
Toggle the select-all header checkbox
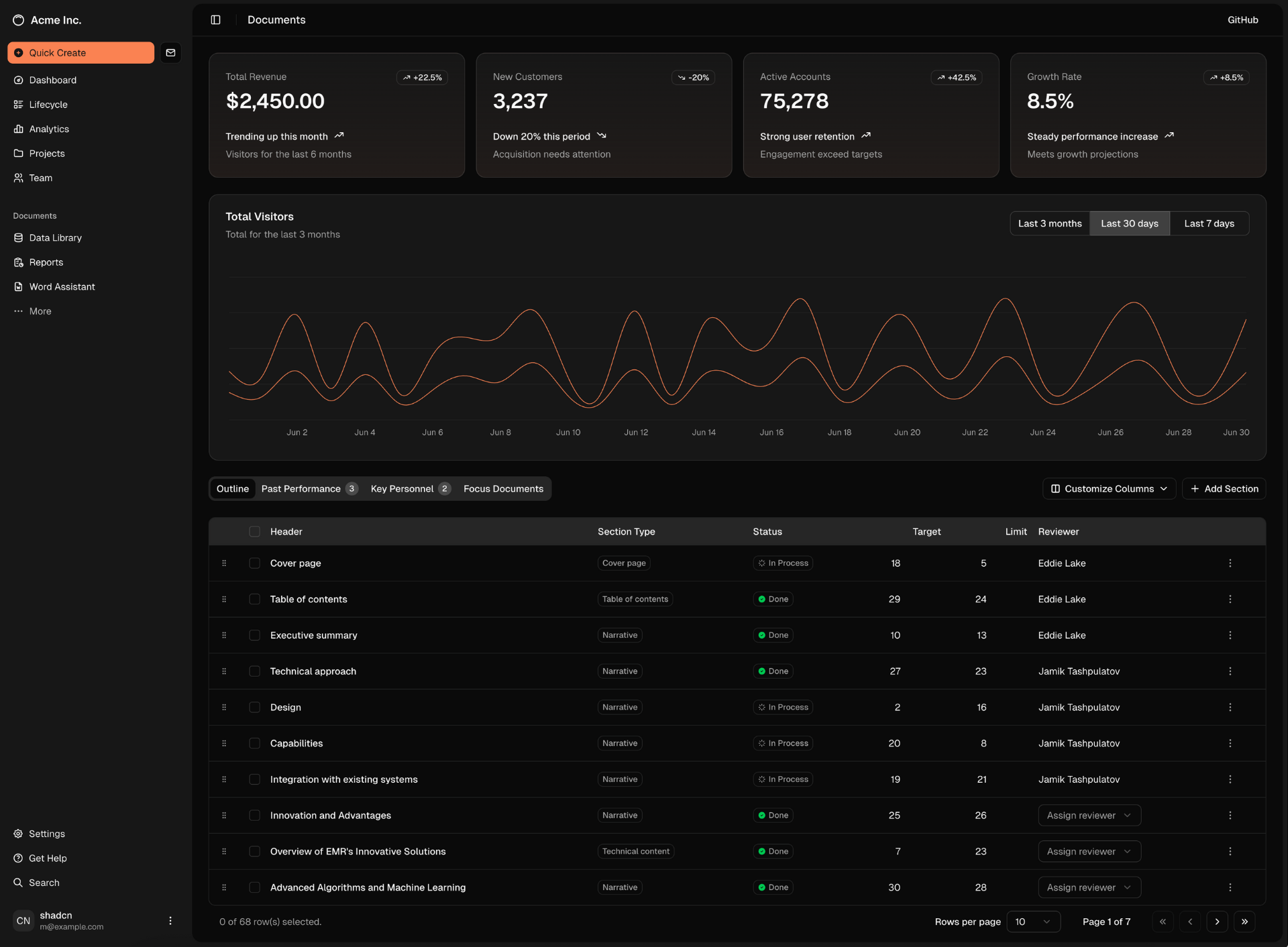click(254, 532)
